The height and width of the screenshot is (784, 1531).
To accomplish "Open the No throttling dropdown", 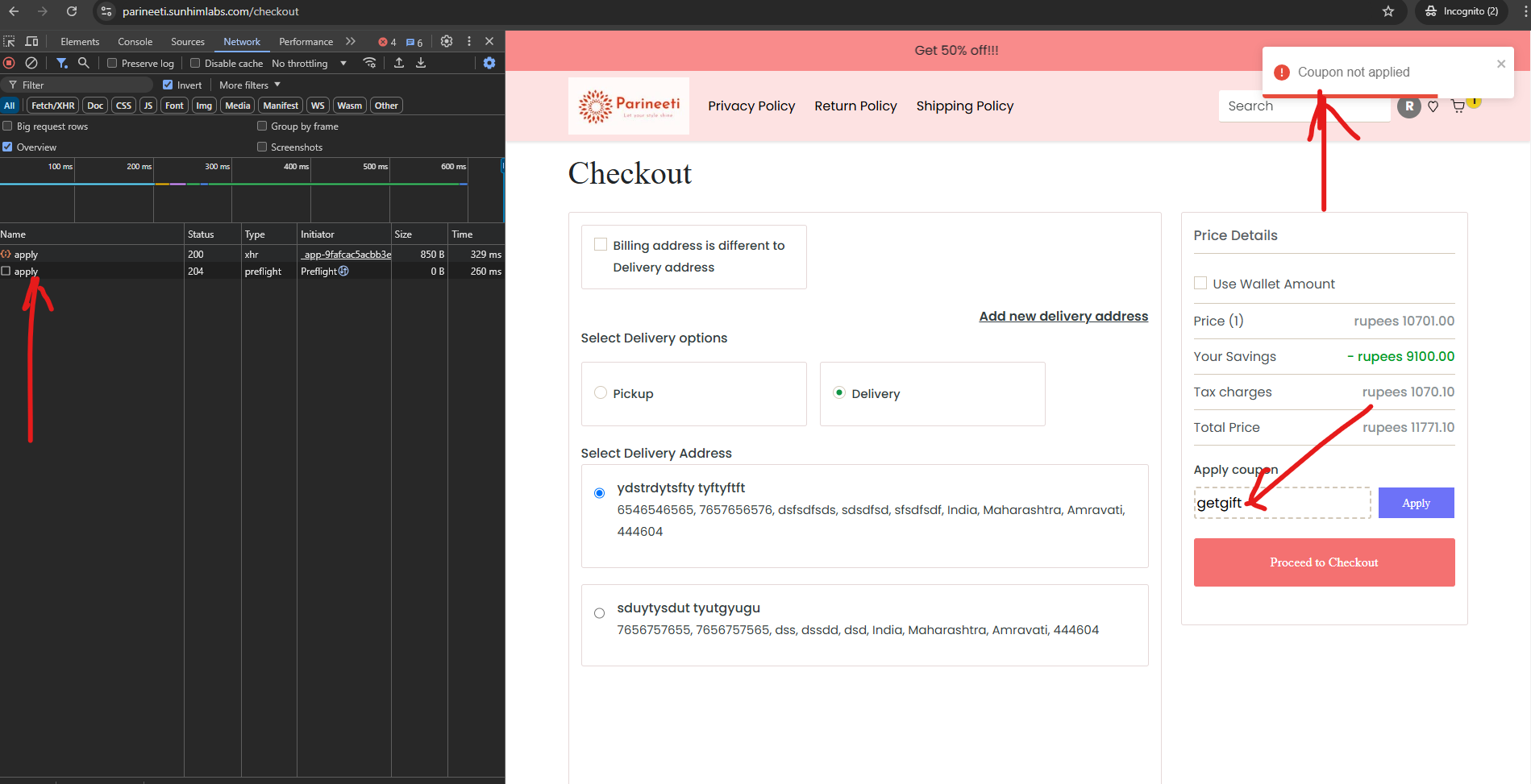I will pyautogui.click(x=310, y=63).
